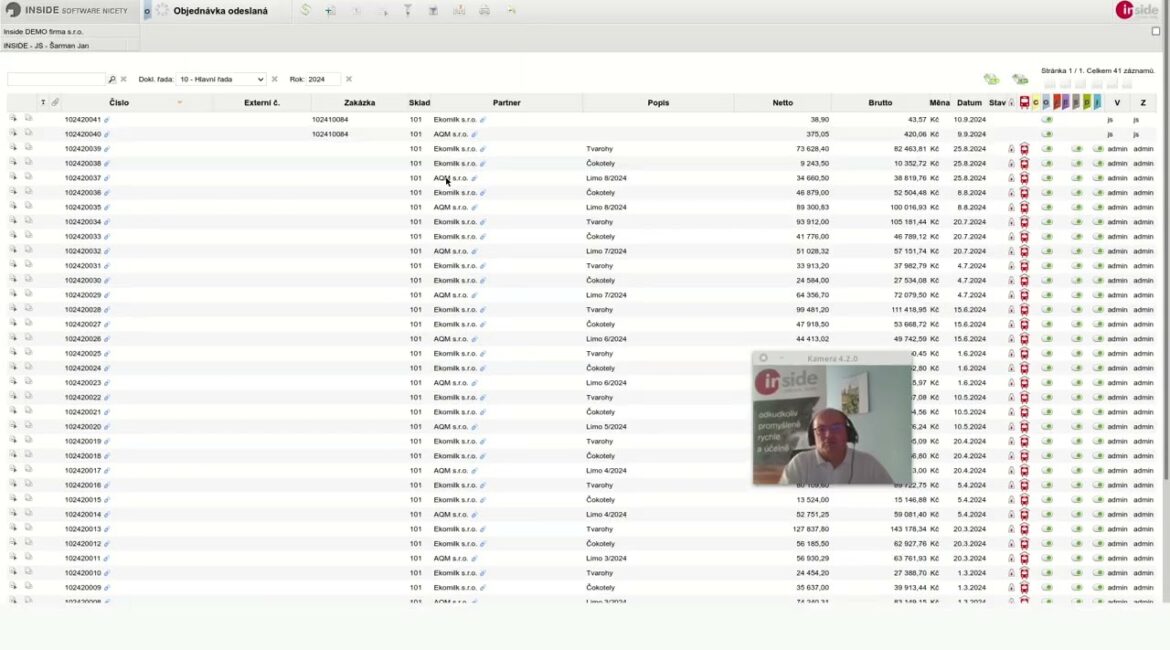Sort table by Datum column header
This screenshot has width=1170, height=650.
(x=968, y=103)
